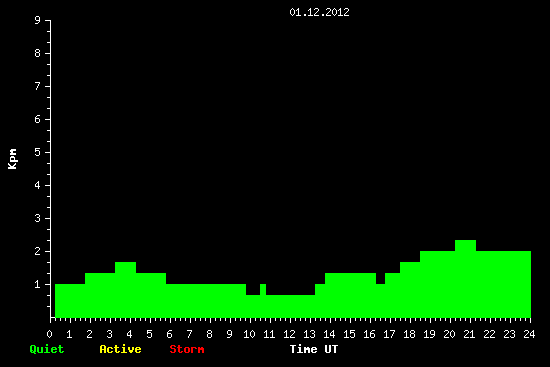Screen dimensions: 550x367
Task: Click the Time UT axis title
Action: [314, 349]
